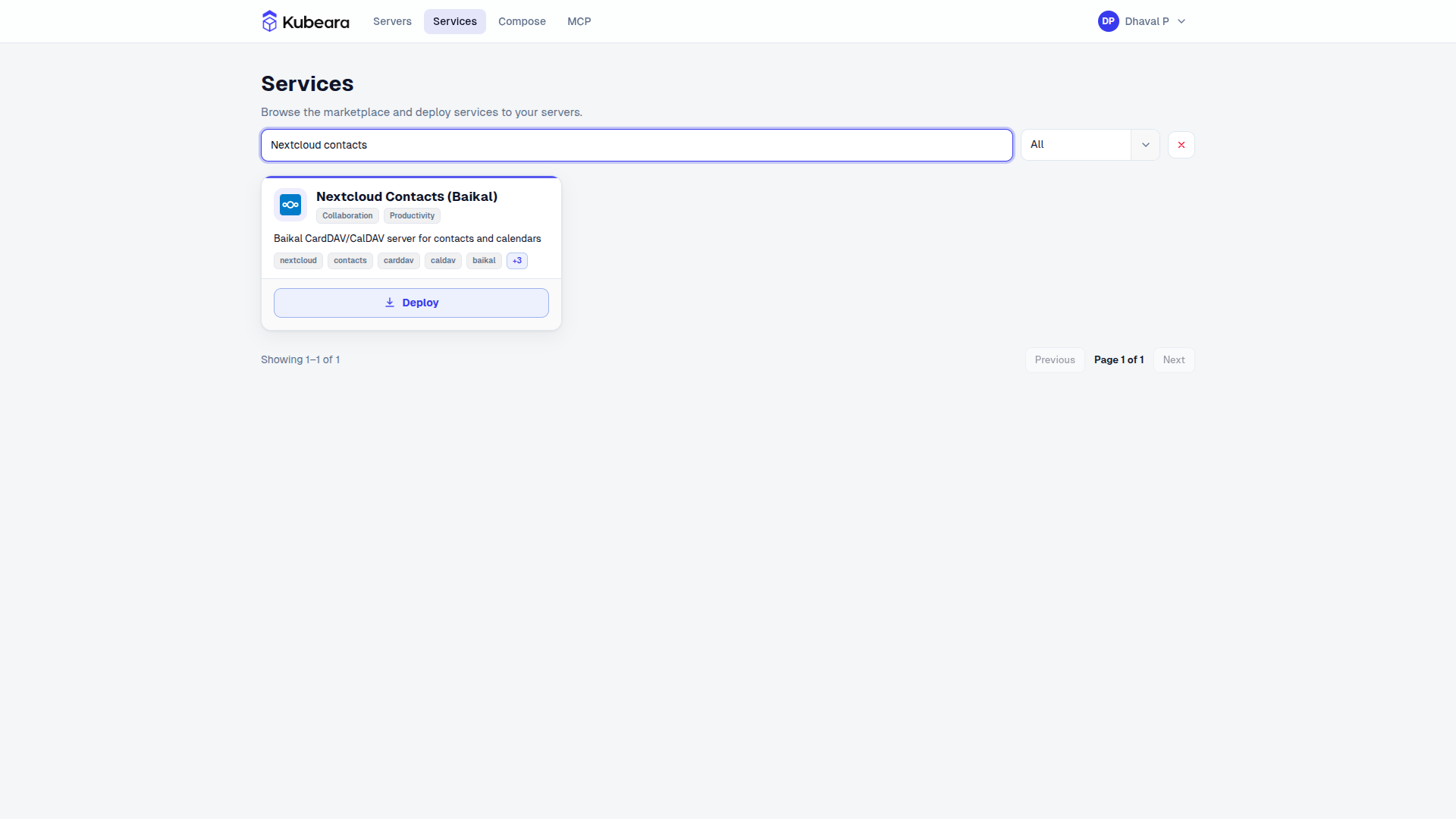
Task: Select the Services tab
Action: tap(455, 21)
